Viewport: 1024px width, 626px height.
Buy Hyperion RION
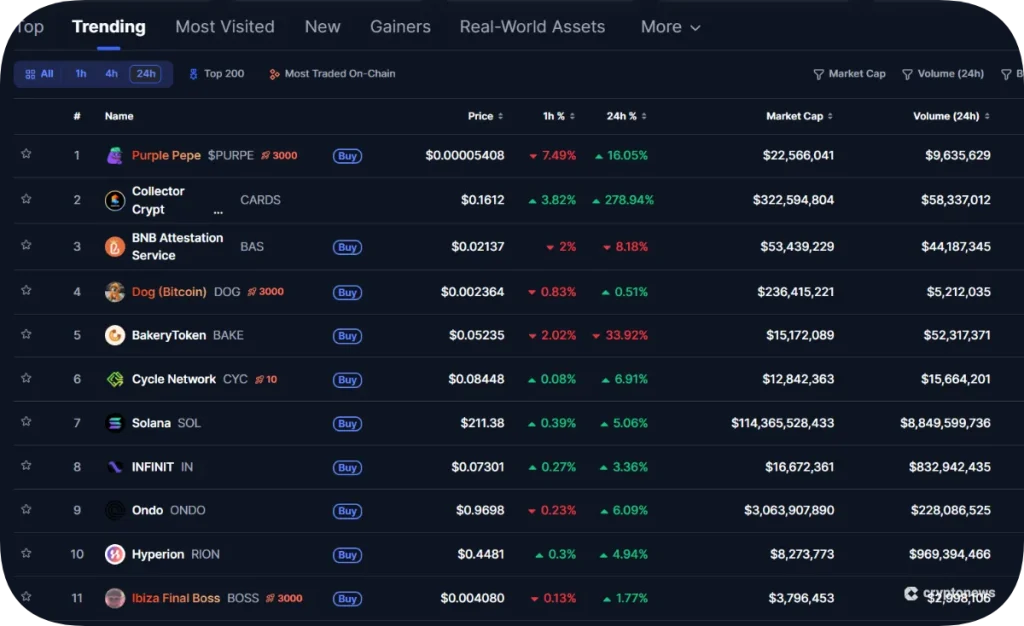pos(347,555)
